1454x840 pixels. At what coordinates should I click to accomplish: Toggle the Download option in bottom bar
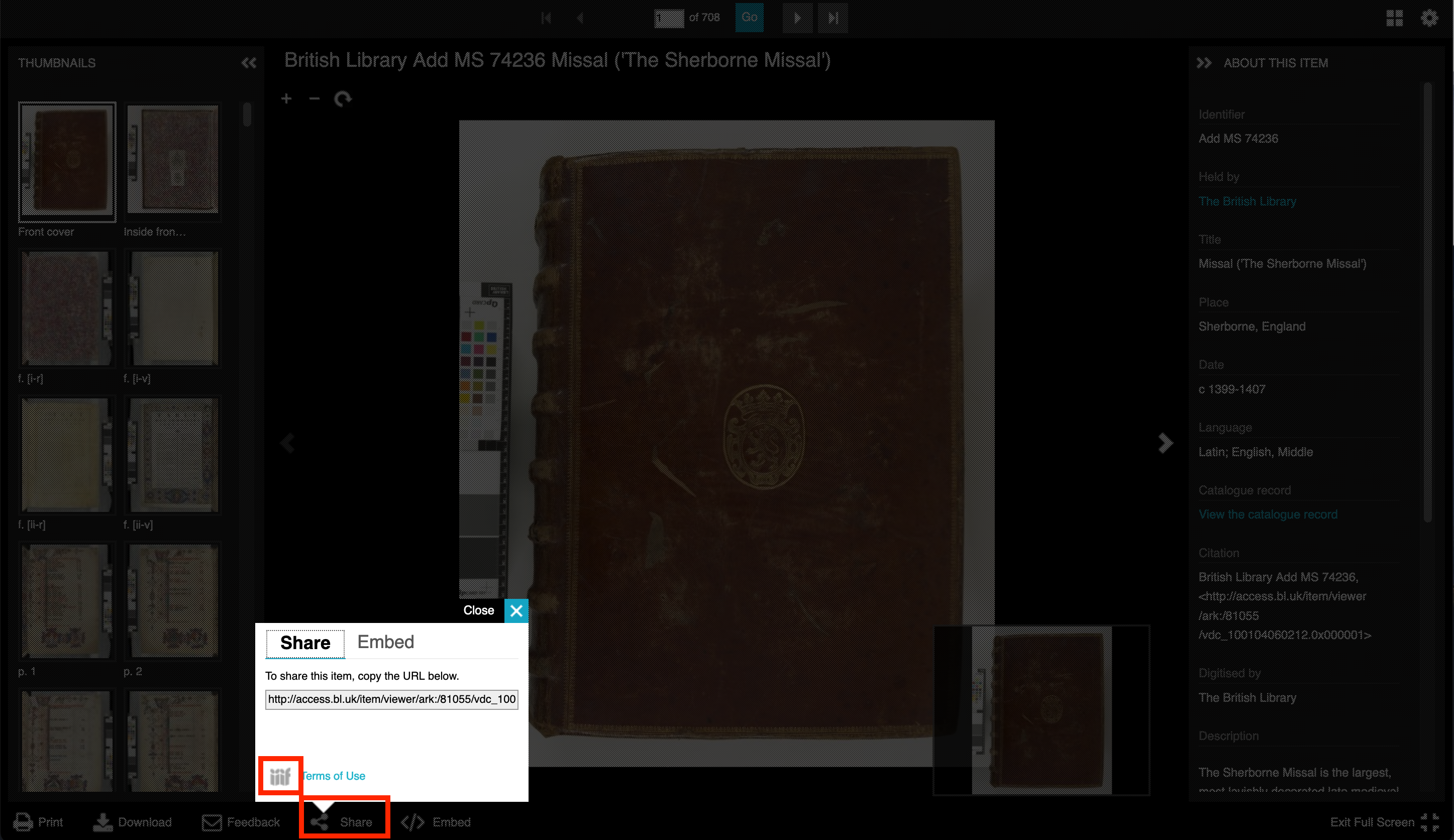tap(134, 822)
